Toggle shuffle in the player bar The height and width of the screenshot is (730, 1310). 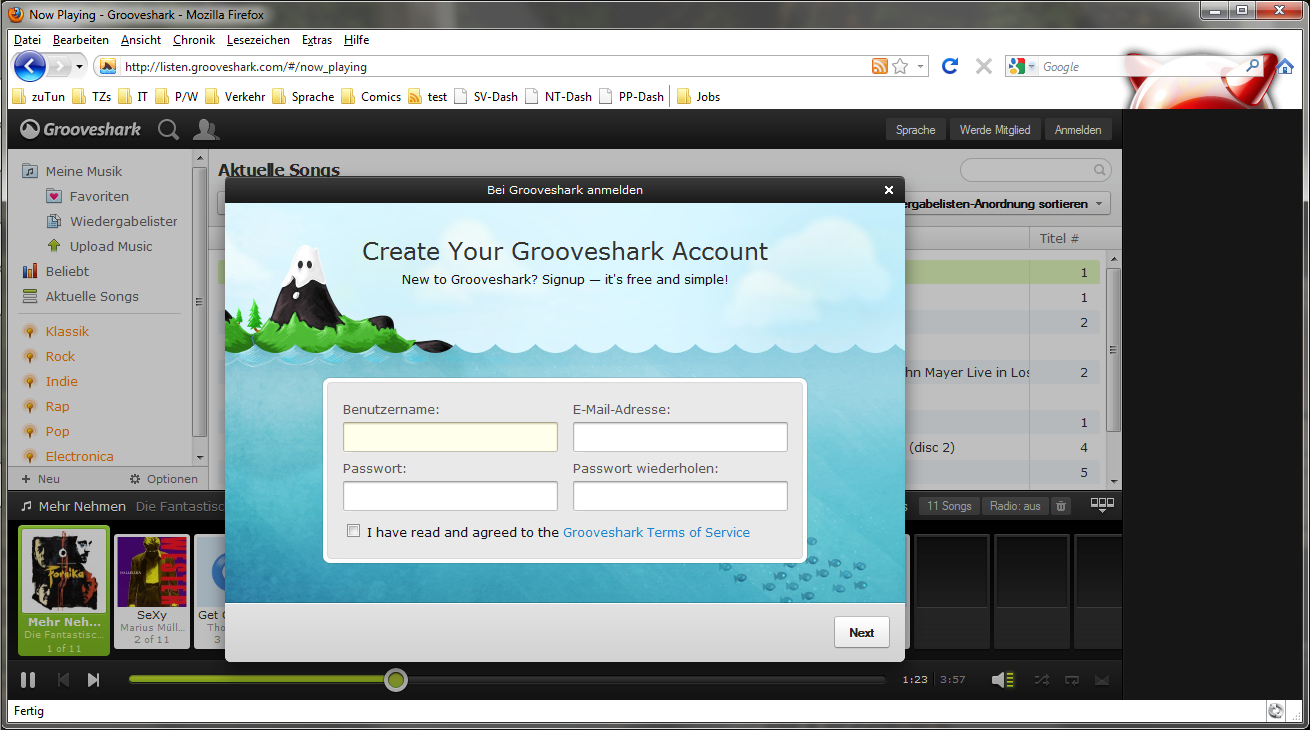tap(1040, 679)
